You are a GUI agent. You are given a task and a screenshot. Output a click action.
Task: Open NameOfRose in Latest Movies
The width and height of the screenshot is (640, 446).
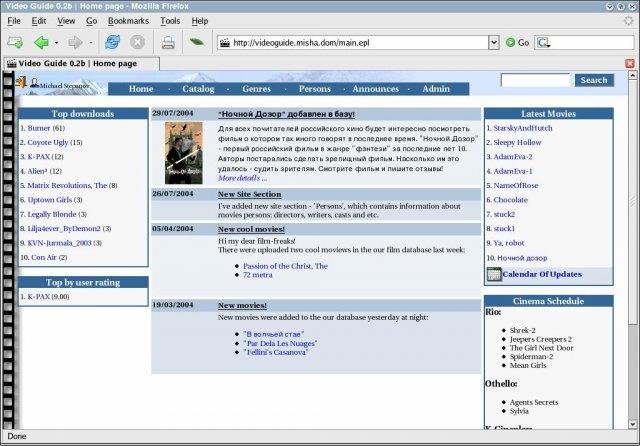point(516,186)
